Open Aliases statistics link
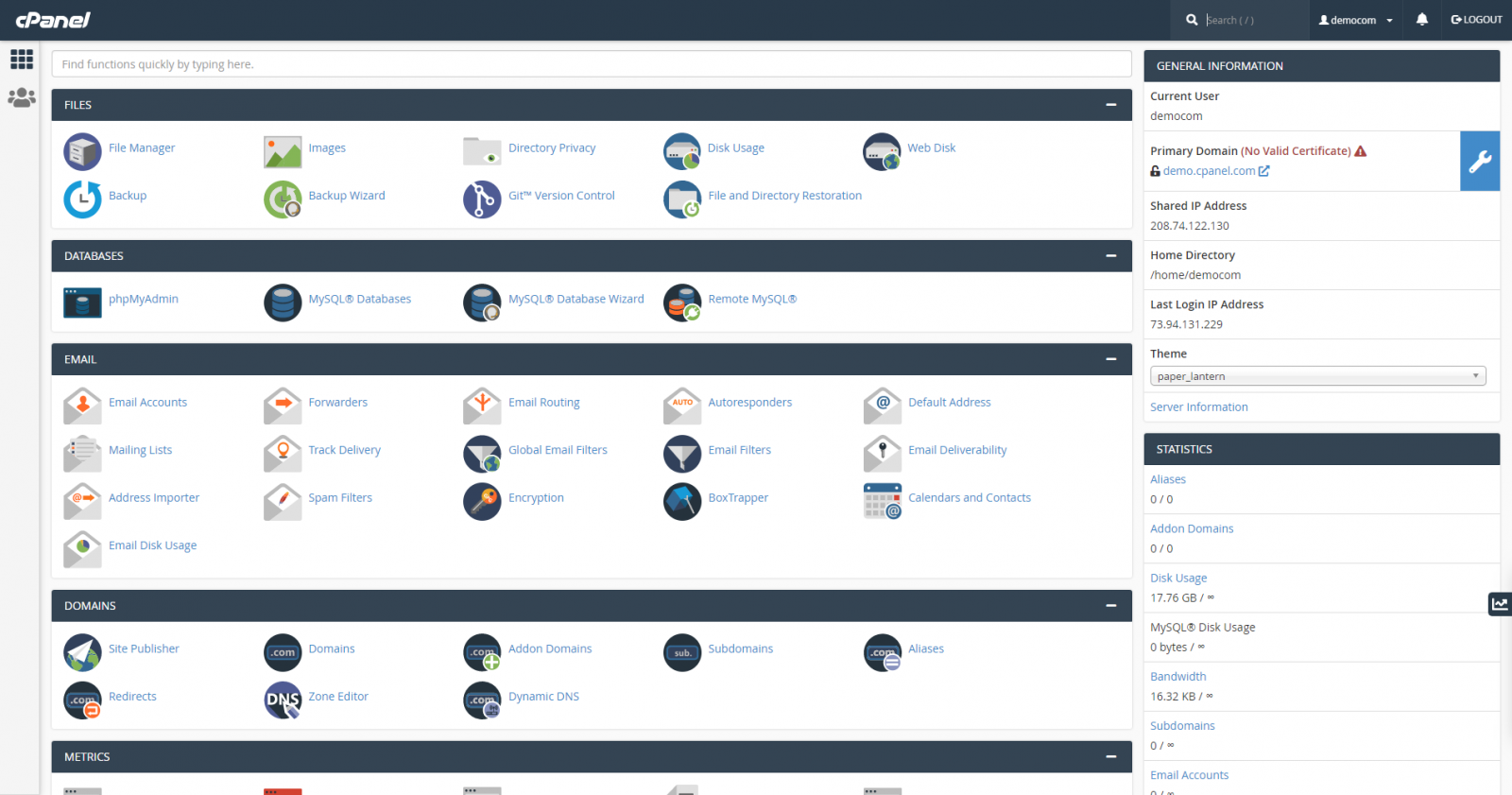The width and height of the screenshot is (1512, 795). [1168, 479]
